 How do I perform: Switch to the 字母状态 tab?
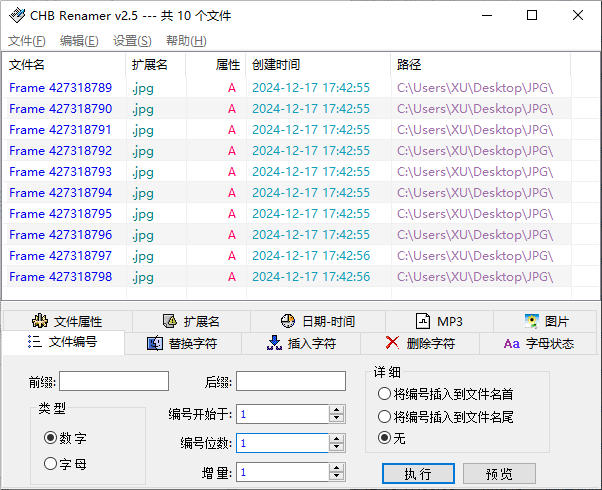[x=538, y=344]
